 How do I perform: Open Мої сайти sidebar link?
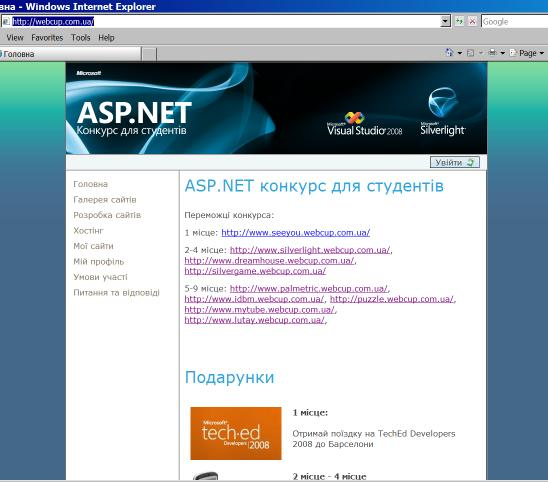pos(93,246)
